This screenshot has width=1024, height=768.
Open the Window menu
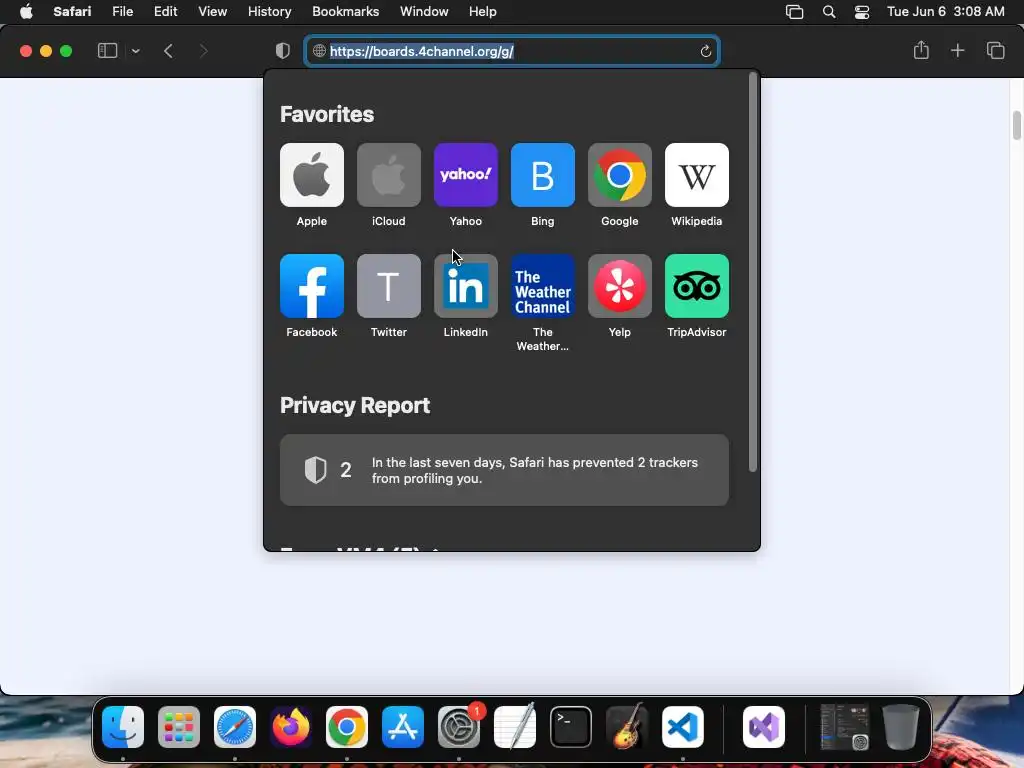[x=424, y=12]
